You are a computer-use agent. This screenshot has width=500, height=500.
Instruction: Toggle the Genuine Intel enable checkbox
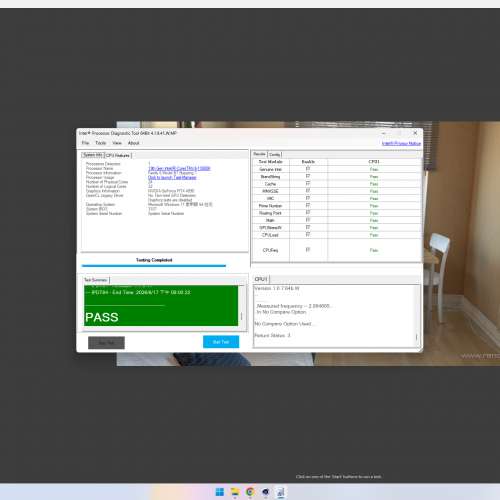coord(308,169)
